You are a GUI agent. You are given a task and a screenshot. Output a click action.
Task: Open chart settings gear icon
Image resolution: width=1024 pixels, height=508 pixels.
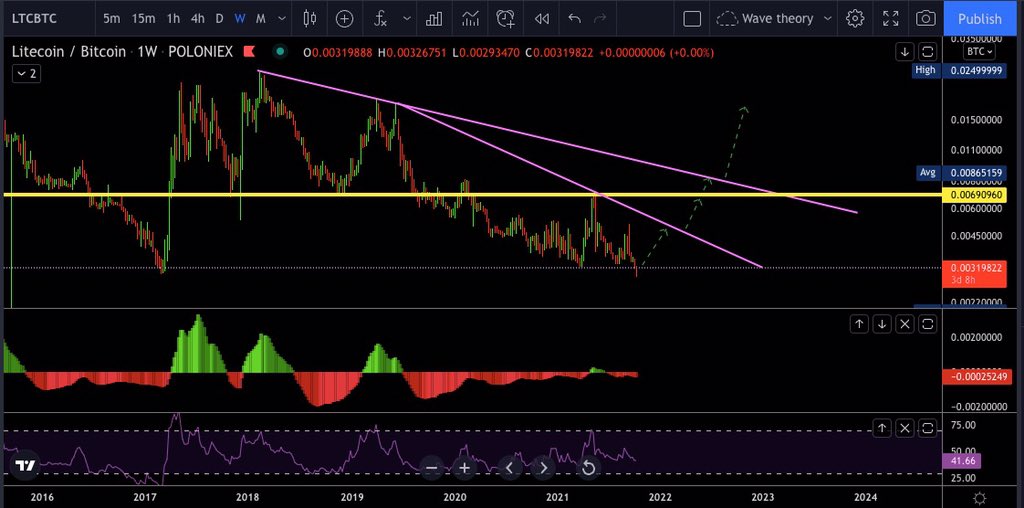point(855,19)
